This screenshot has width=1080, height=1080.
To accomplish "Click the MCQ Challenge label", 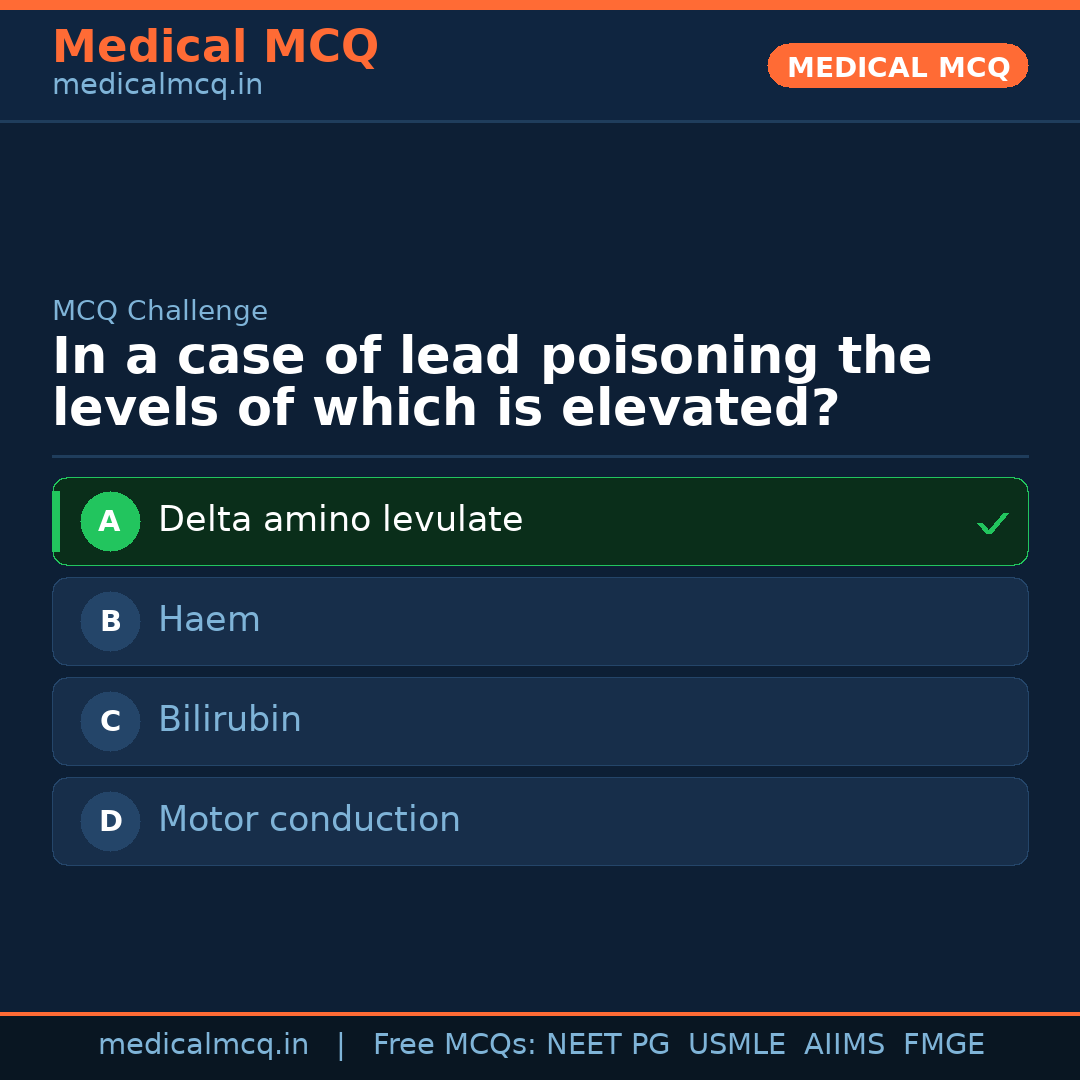I will [x=160, y=311].
